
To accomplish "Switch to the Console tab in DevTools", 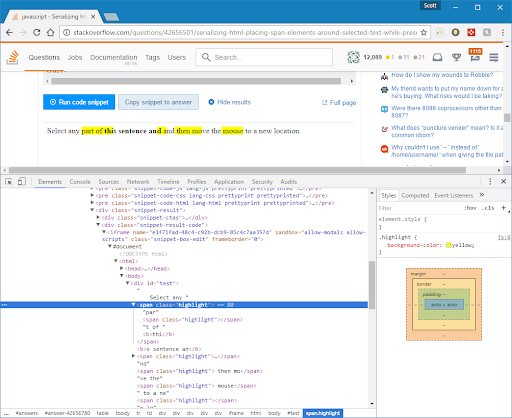I will pyautogui.click(x=80, y=182).
